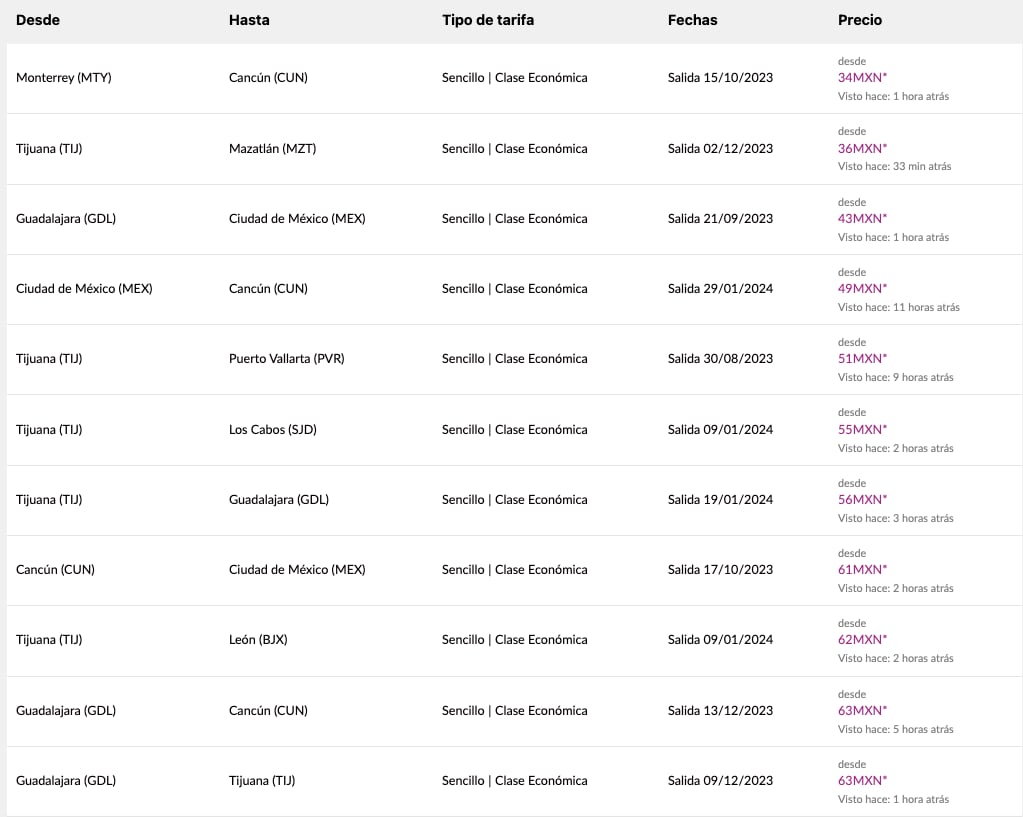The image size is (1023, 817).
Task: Sort by the Precio column header
Action: pyautogui.click(x=860, y=20)
